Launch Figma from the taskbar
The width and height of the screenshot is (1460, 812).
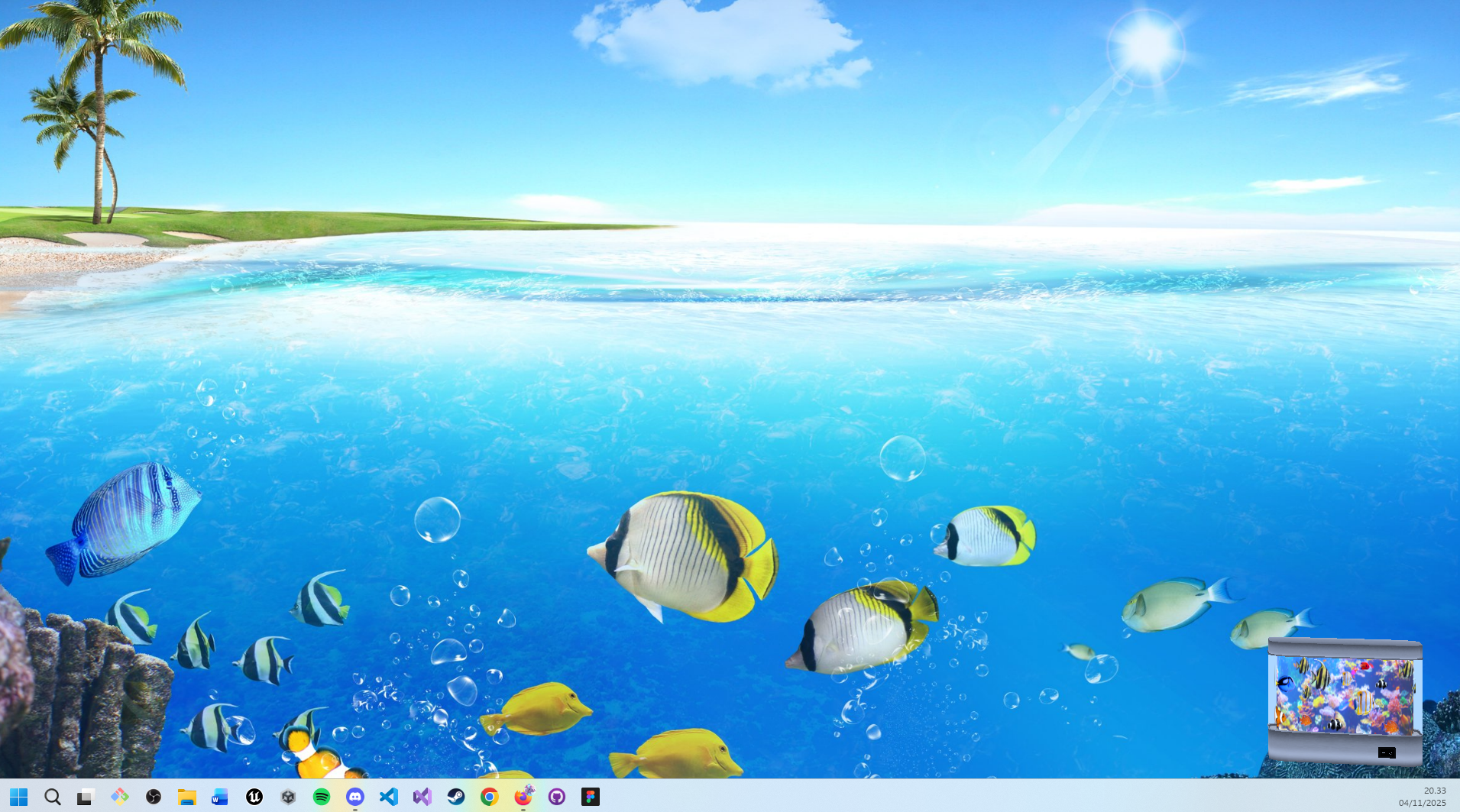[591, 797]
